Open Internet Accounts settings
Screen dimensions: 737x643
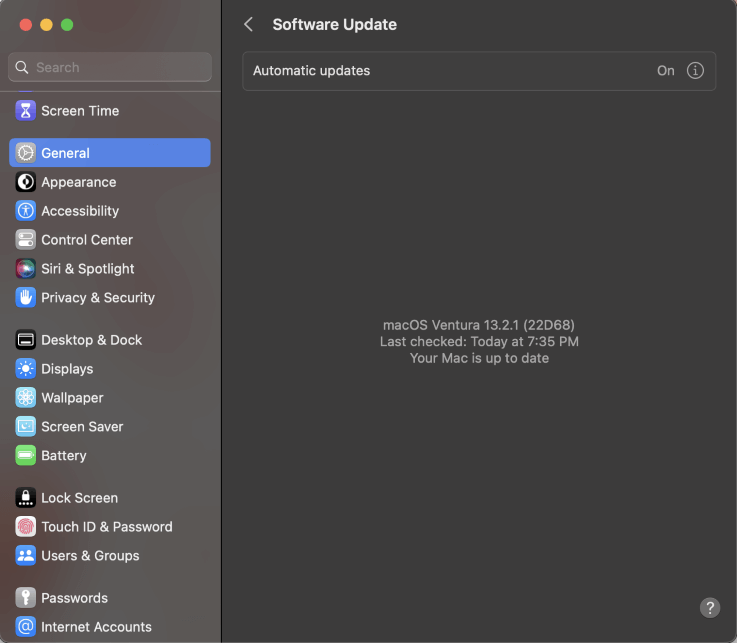pos(96,627)
